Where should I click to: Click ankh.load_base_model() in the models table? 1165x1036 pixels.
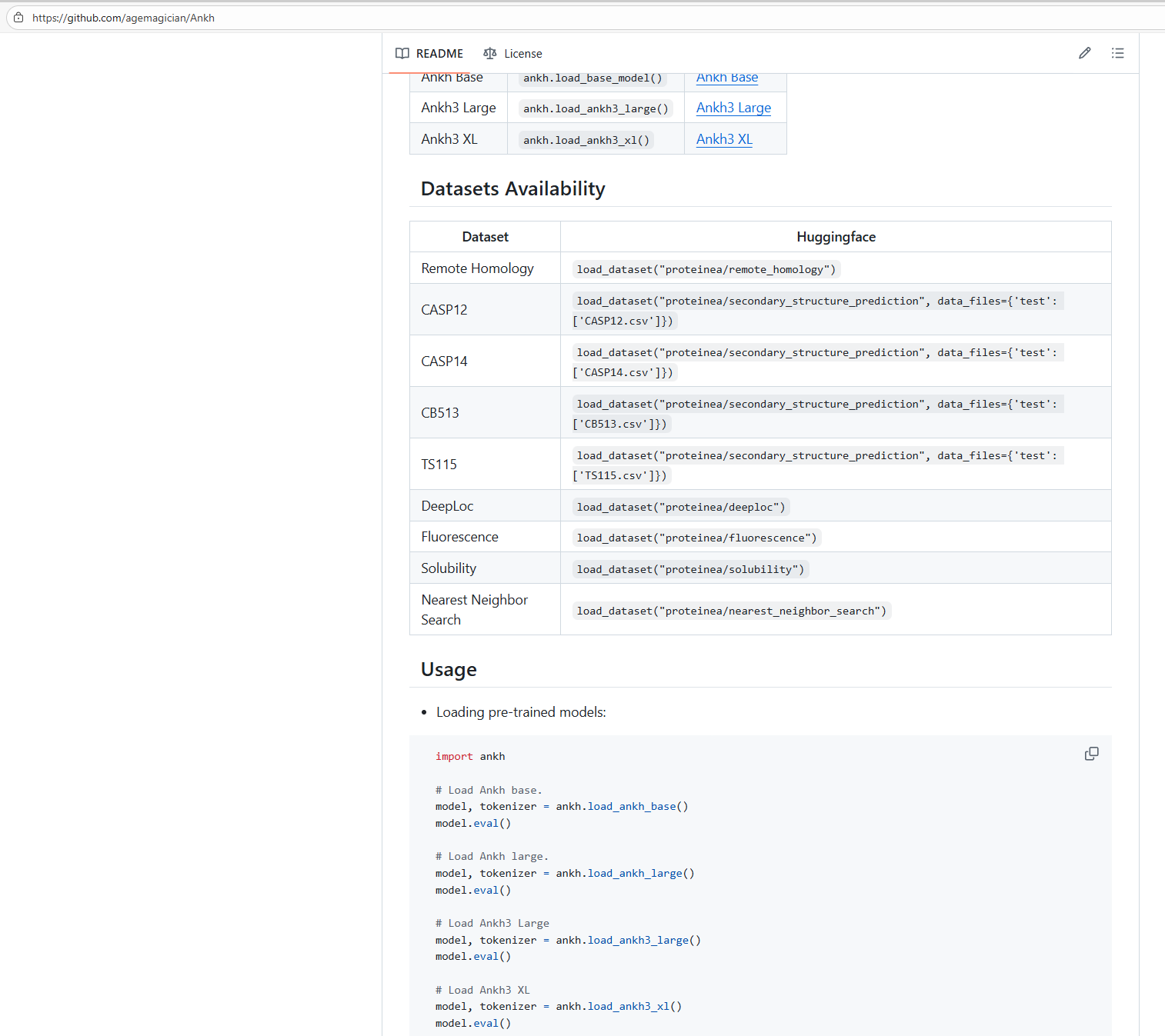point(593,78)
